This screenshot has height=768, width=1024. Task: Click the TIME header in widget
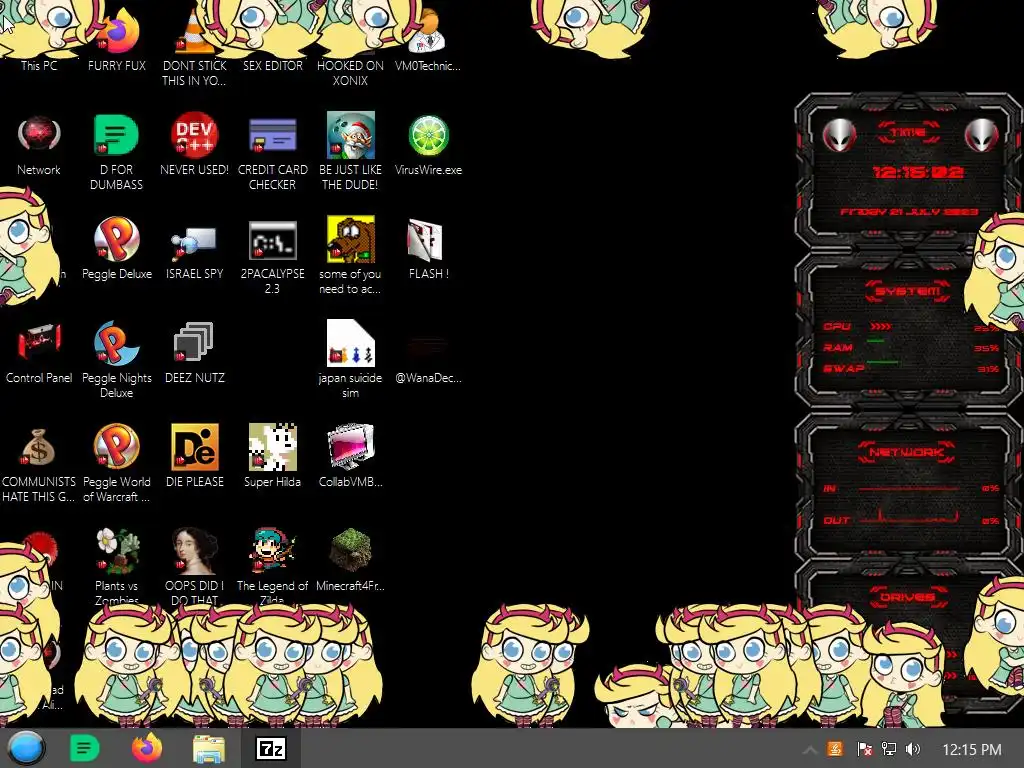pos(908,133)
